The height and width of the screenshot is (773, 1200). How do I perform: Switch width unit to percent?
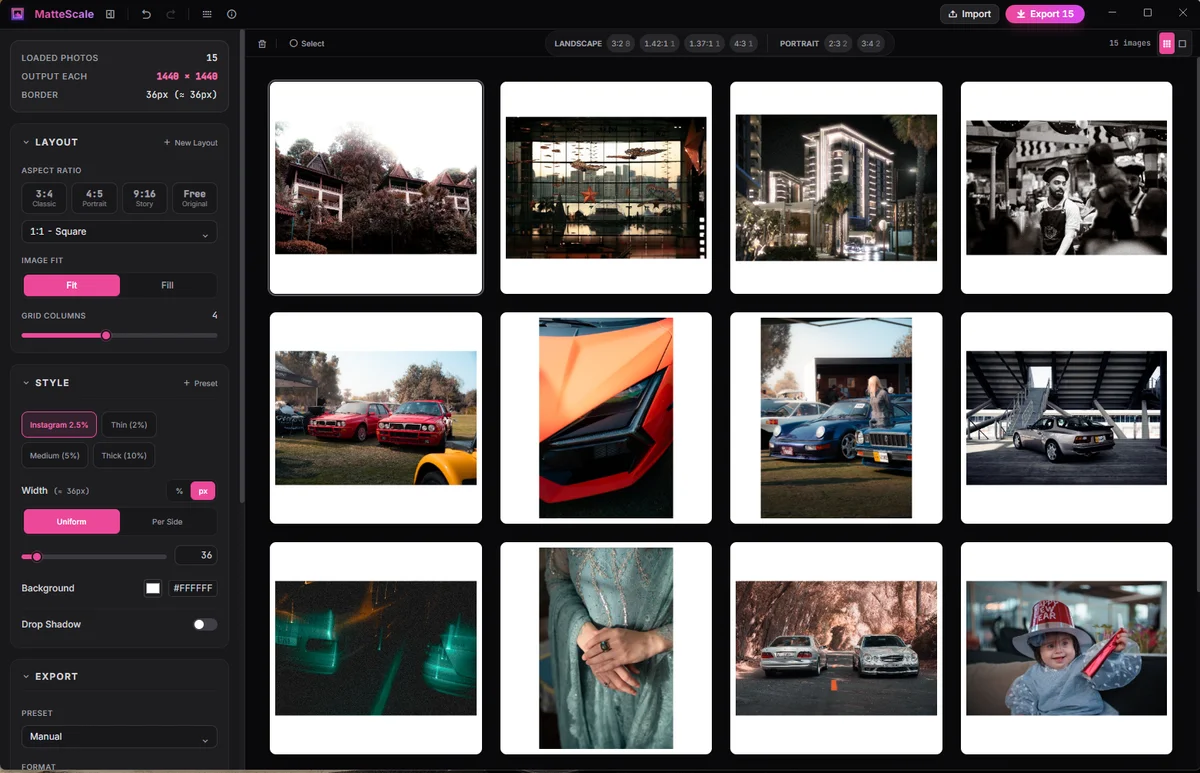click(179, 491)
